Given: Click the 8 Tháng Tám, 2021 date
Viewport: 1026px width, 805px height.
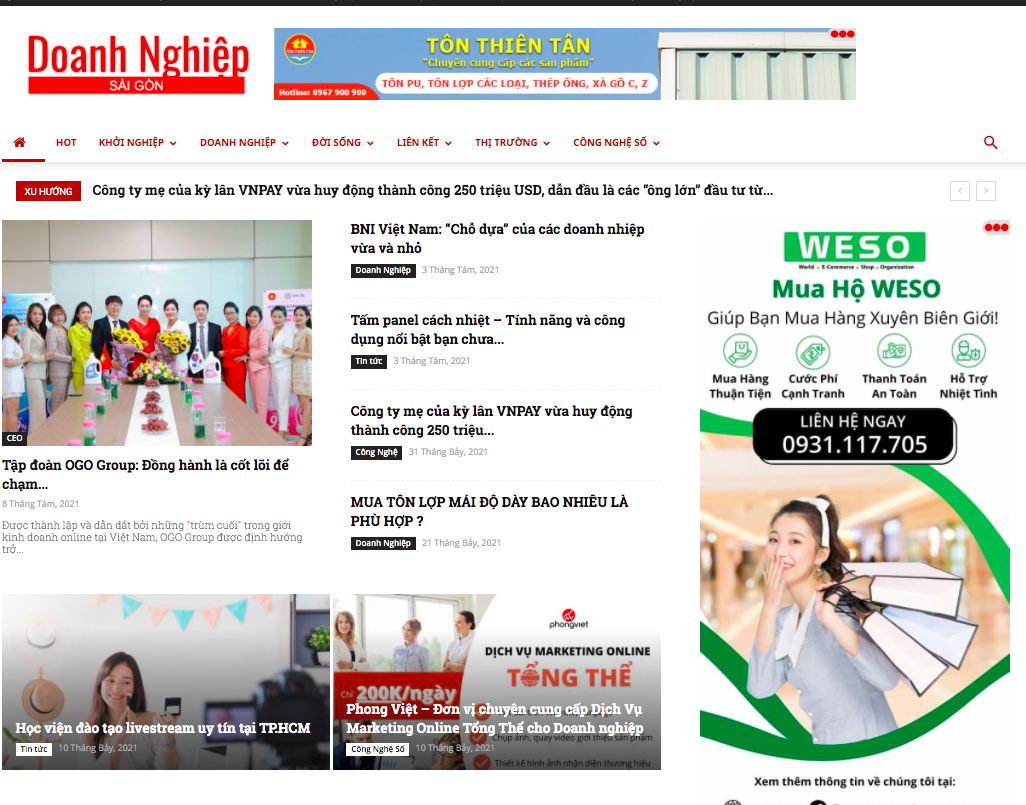Looking at the screenshot, I should click(x=41, y=504).
